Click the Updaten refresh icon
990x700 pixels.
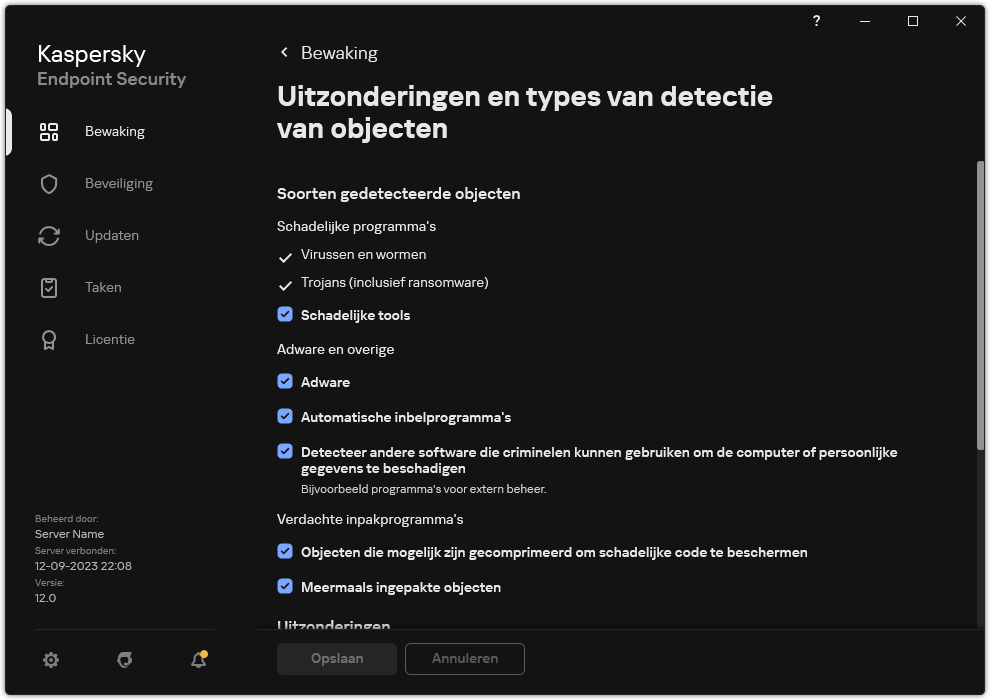(x=49, y=235)
